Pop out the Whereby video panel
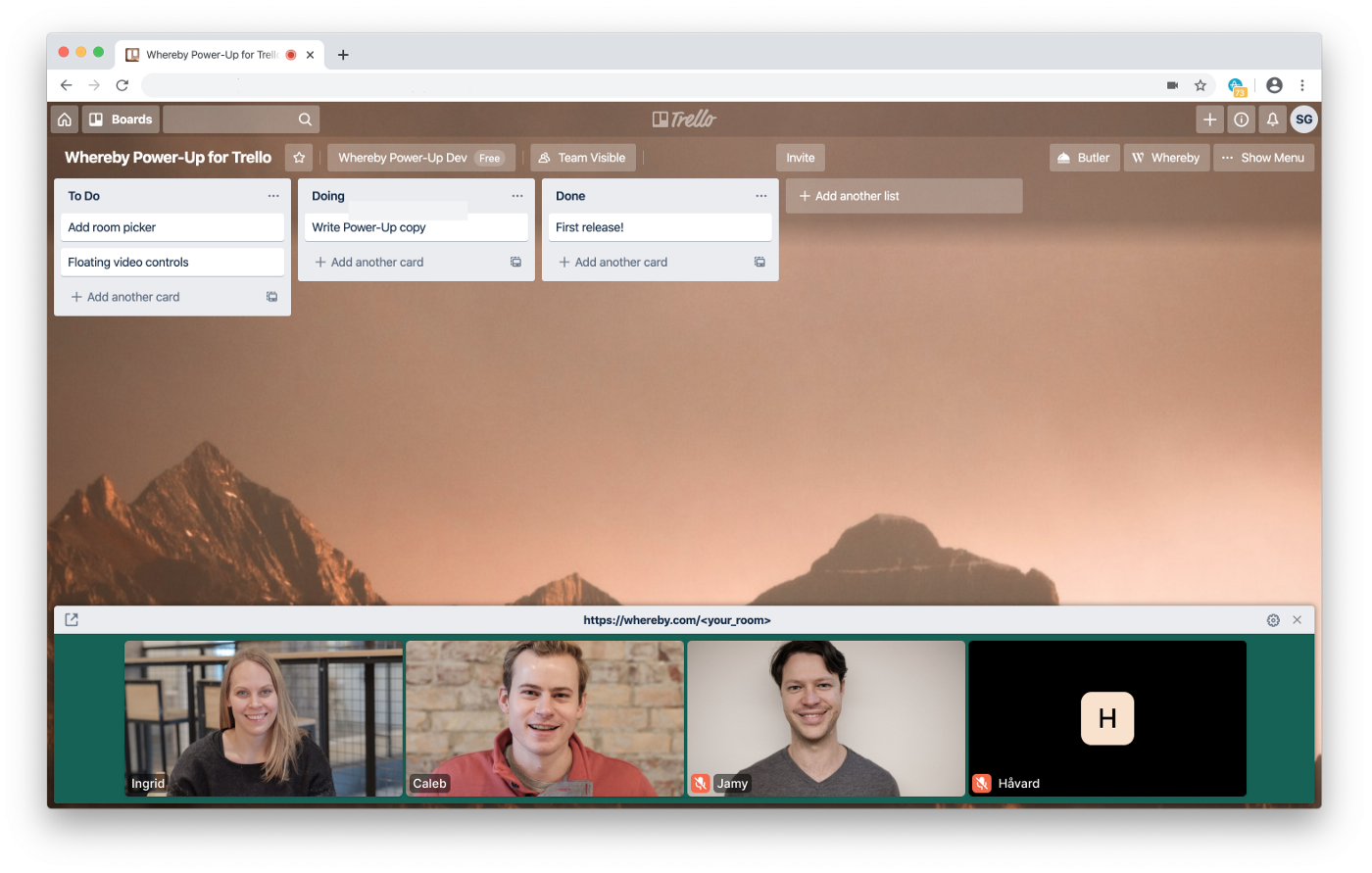Image resolution: width=1372 pixels, height=873 pixels. tap(72, 620)
